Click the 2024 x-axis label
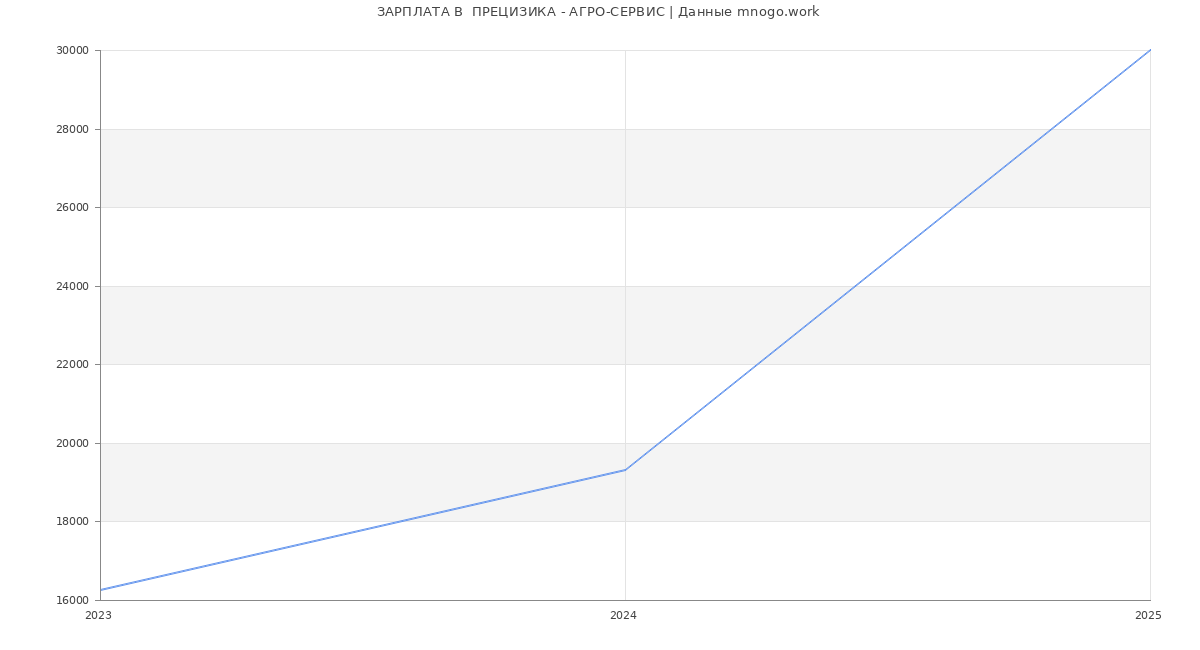 (623, 616)
